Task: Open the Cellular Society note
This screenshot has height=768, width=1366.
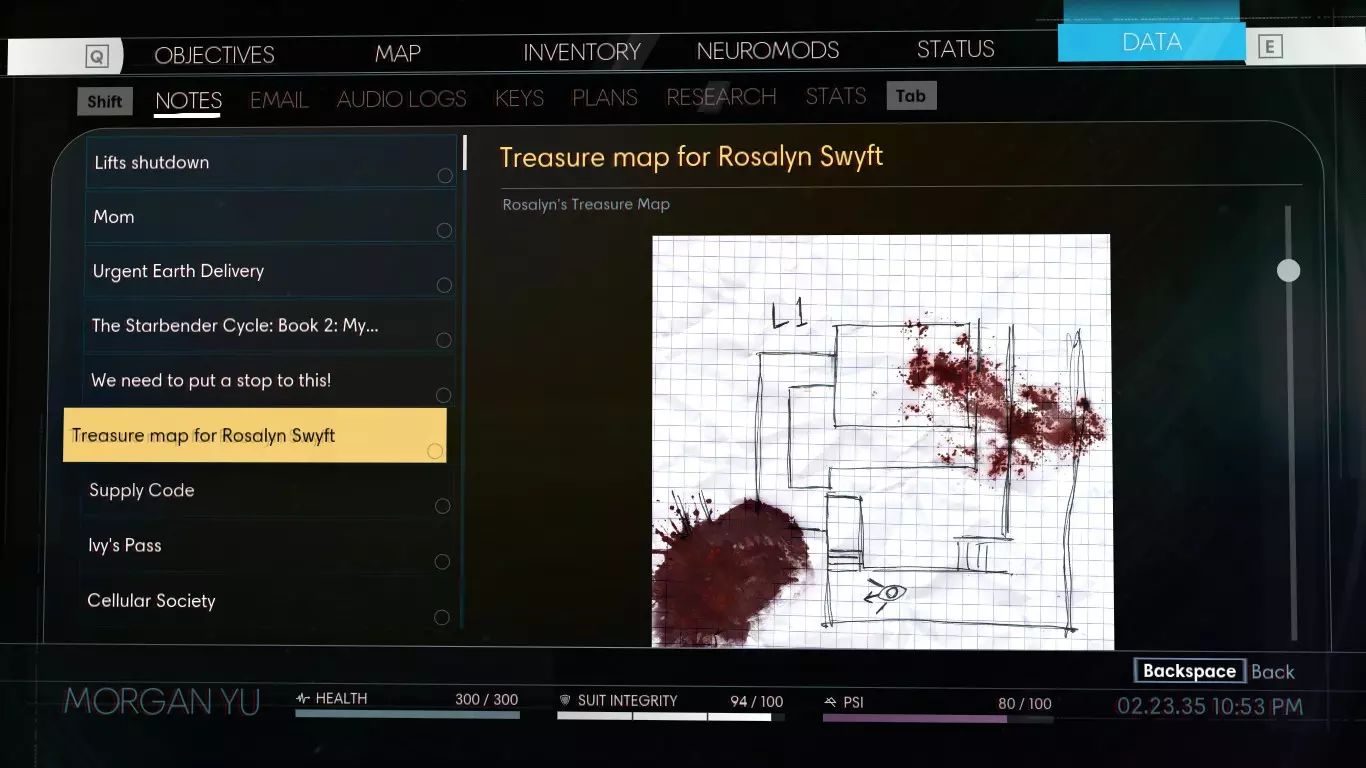Action: tap(265, 601)
